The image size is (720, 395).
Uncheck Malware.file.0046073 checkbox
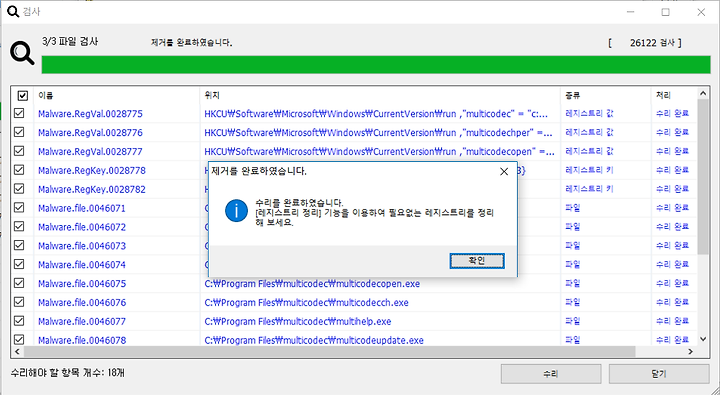19,245
